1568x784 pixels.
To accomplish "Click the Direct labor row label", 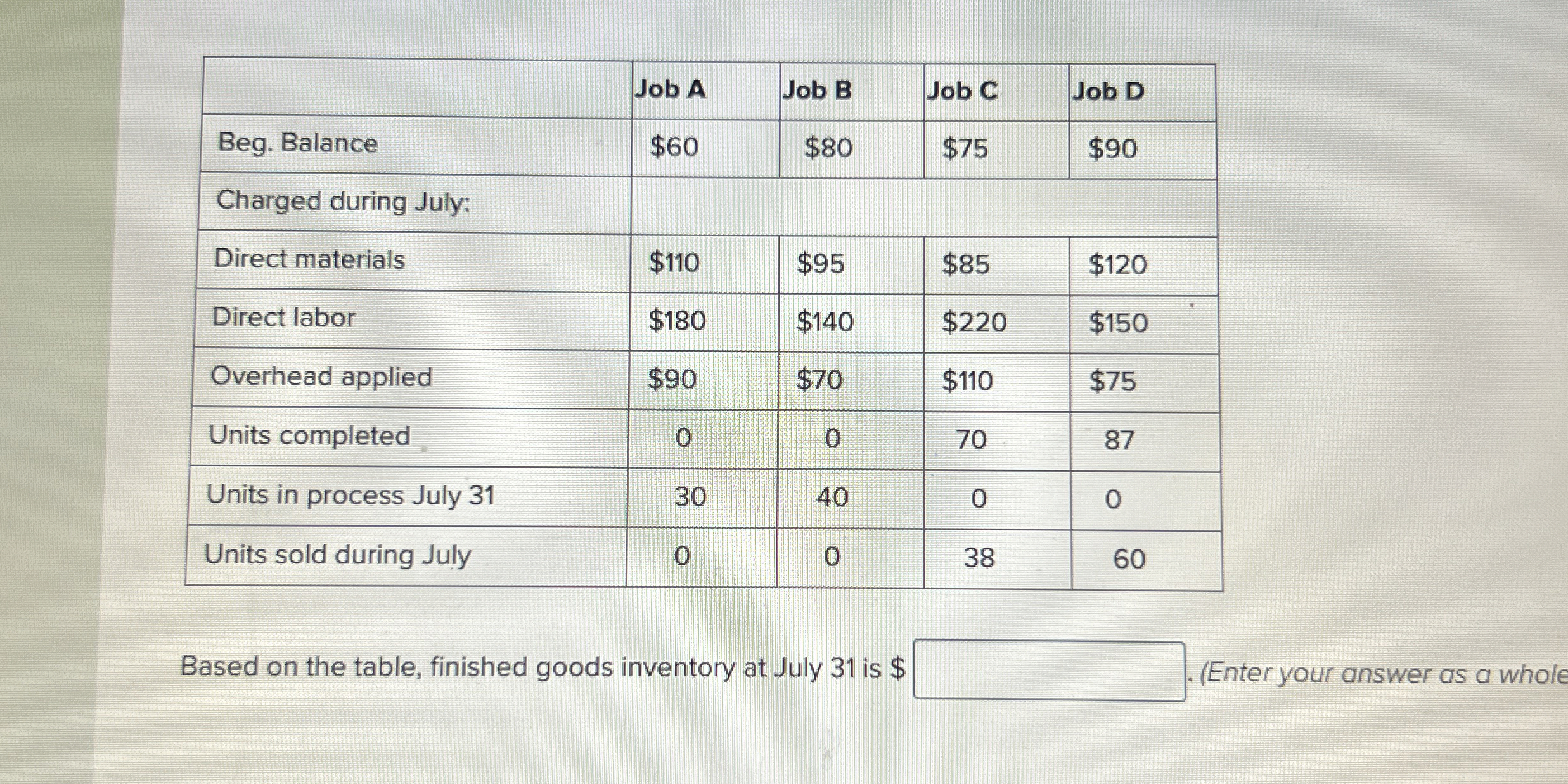I will [283, 318].
